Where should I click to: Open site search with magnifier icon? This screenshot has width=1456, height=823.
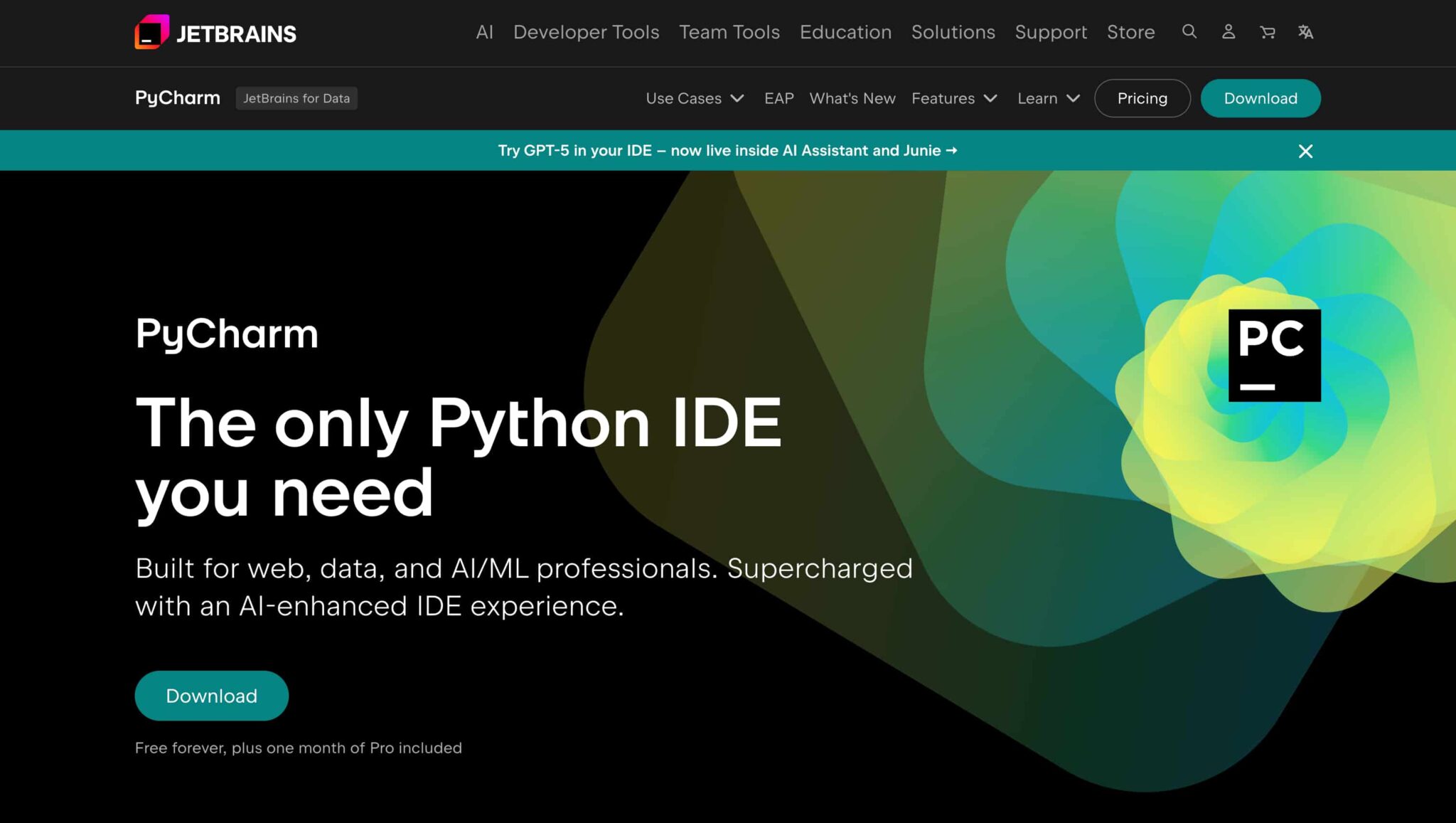[1189, 32]
